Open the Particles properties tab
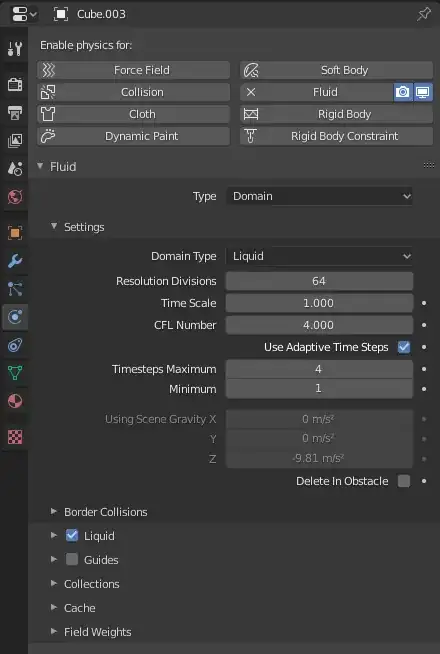Screen dimensions: 440x654 tap(15, 289)
